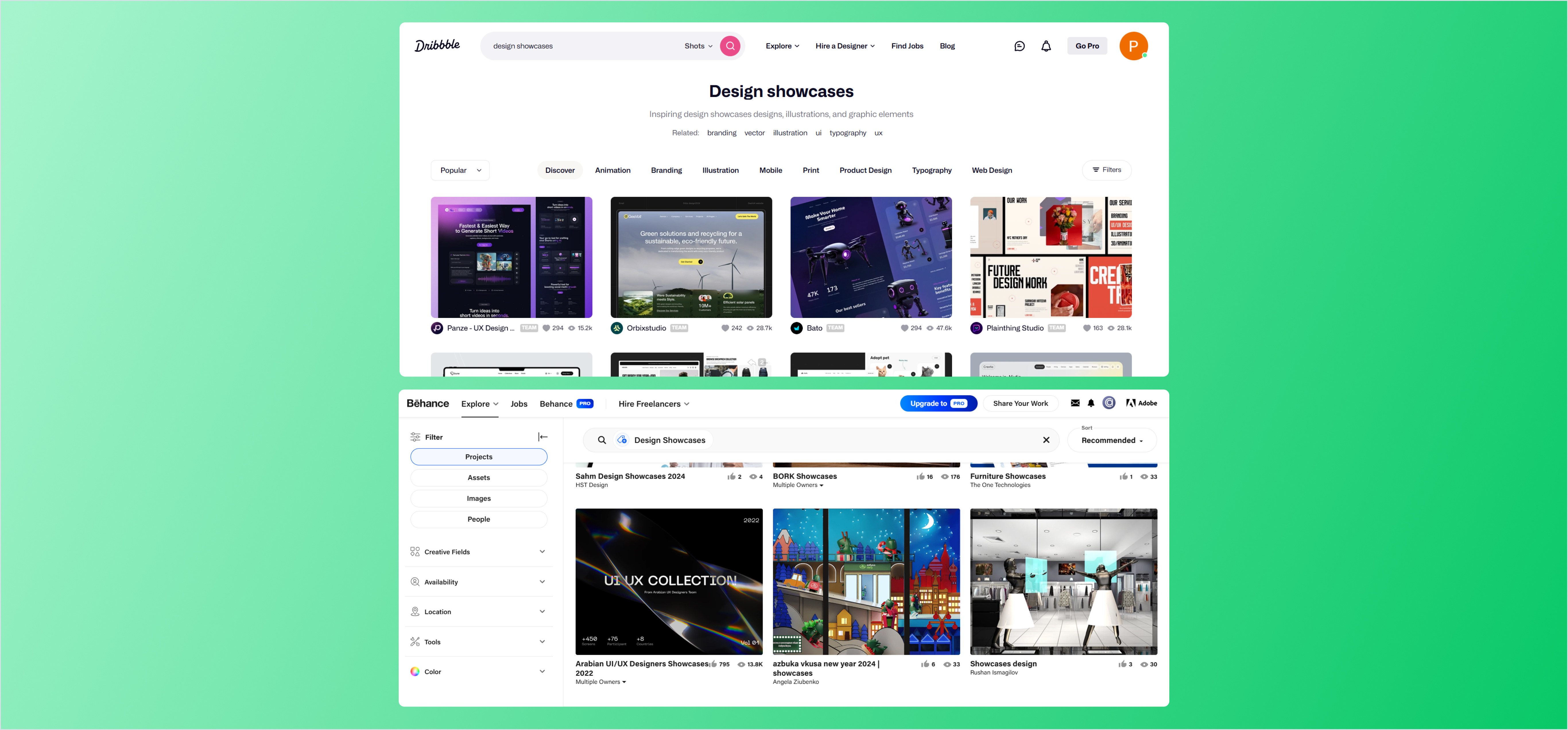
Task: Switch the Behance filter to People
Action: click(x=478, y=519)
